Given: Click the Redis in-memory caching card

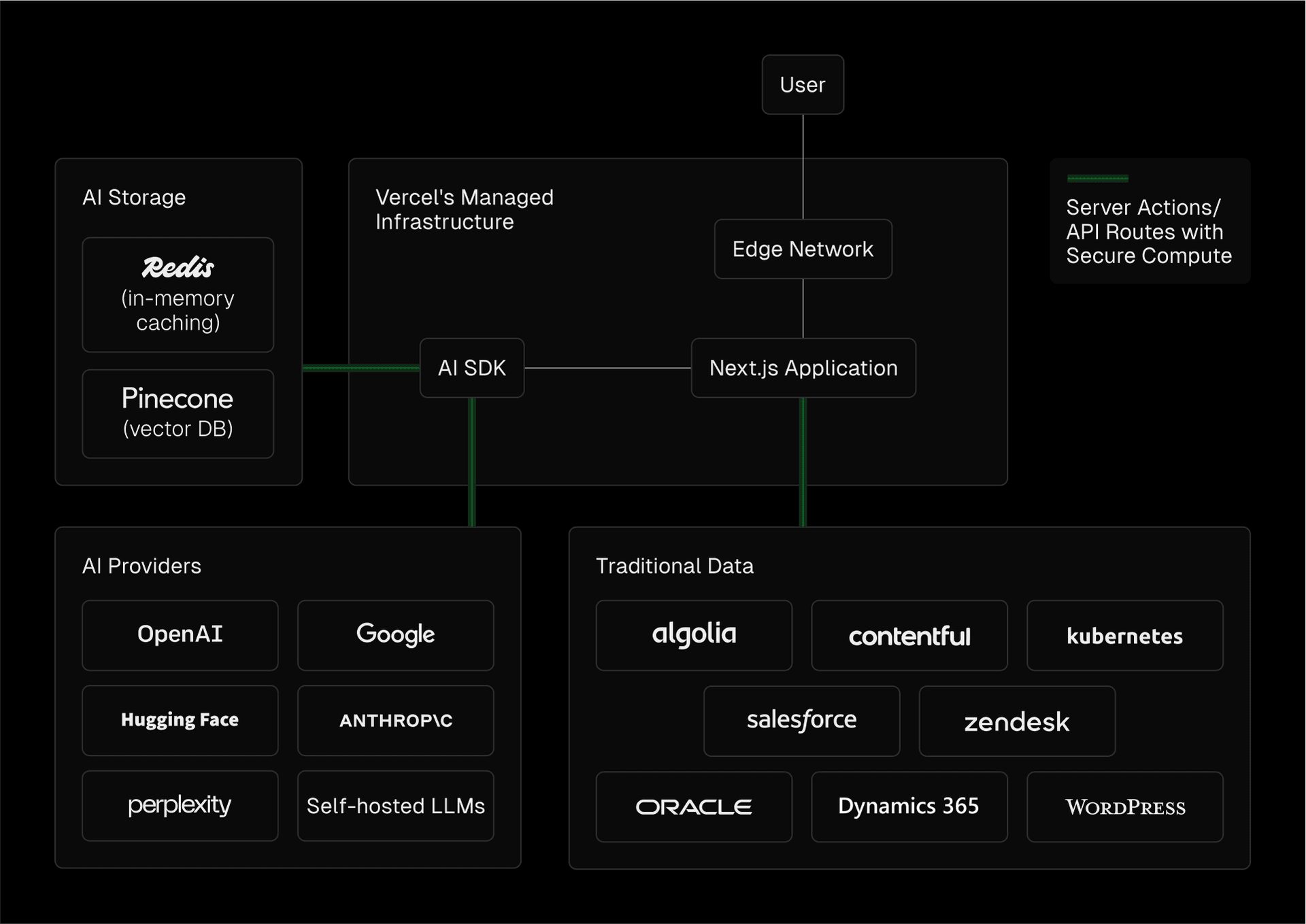Looking at the screenshot, I should point(178,294).
